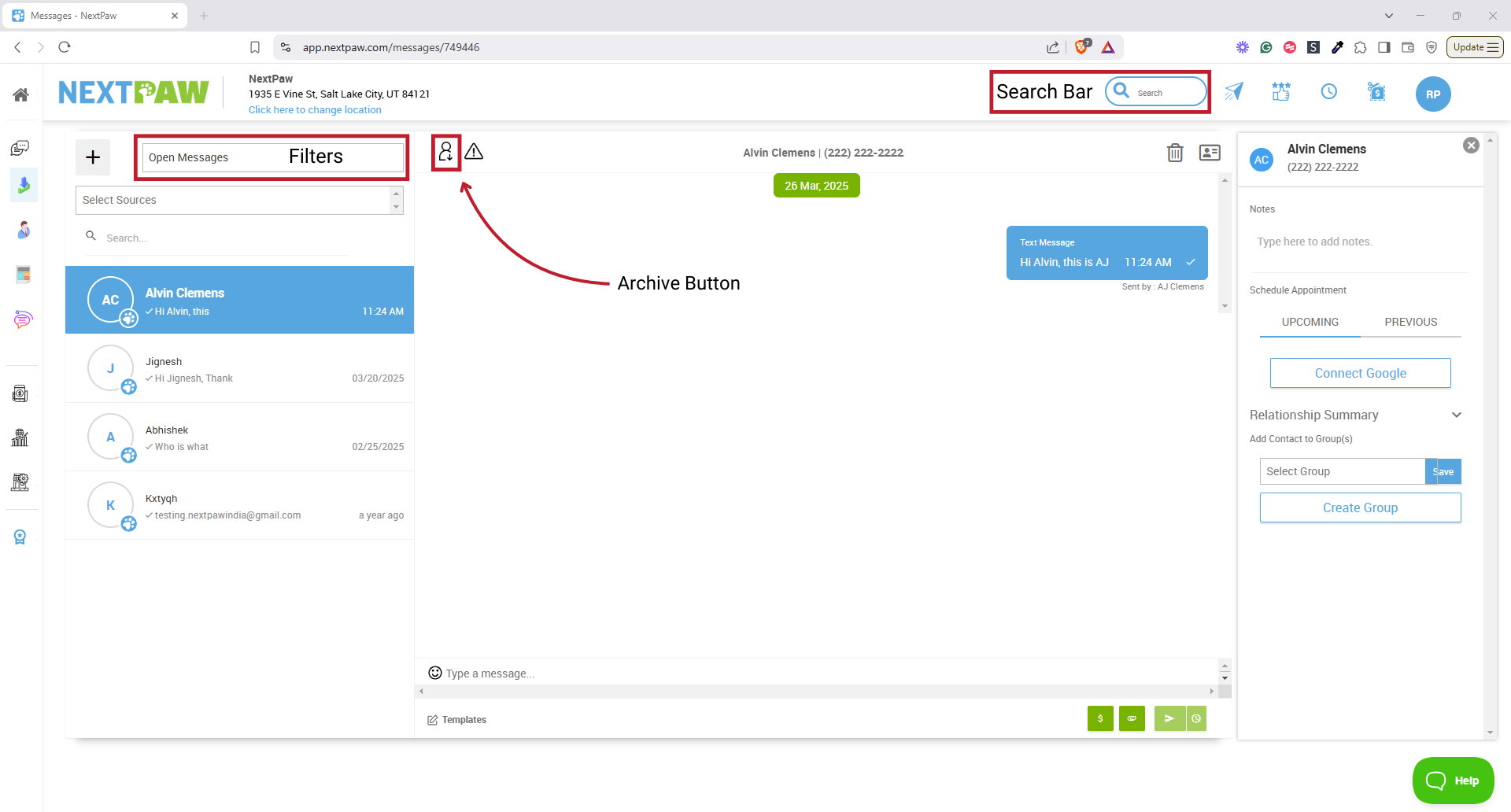The width and height of the screenshot is (1511, 812).
Task: Open the Select Group dropdown
Action: pos(1343,471)
